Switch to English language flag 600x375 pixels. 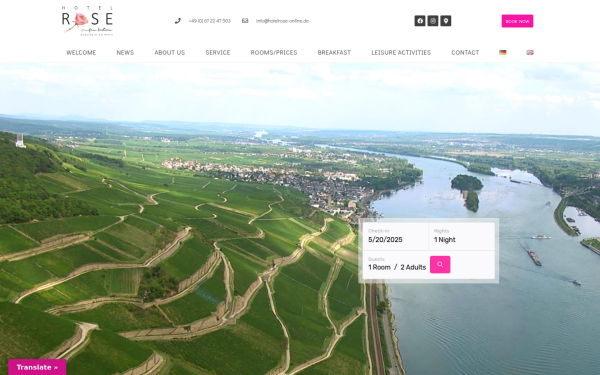[x=530, y=52]
